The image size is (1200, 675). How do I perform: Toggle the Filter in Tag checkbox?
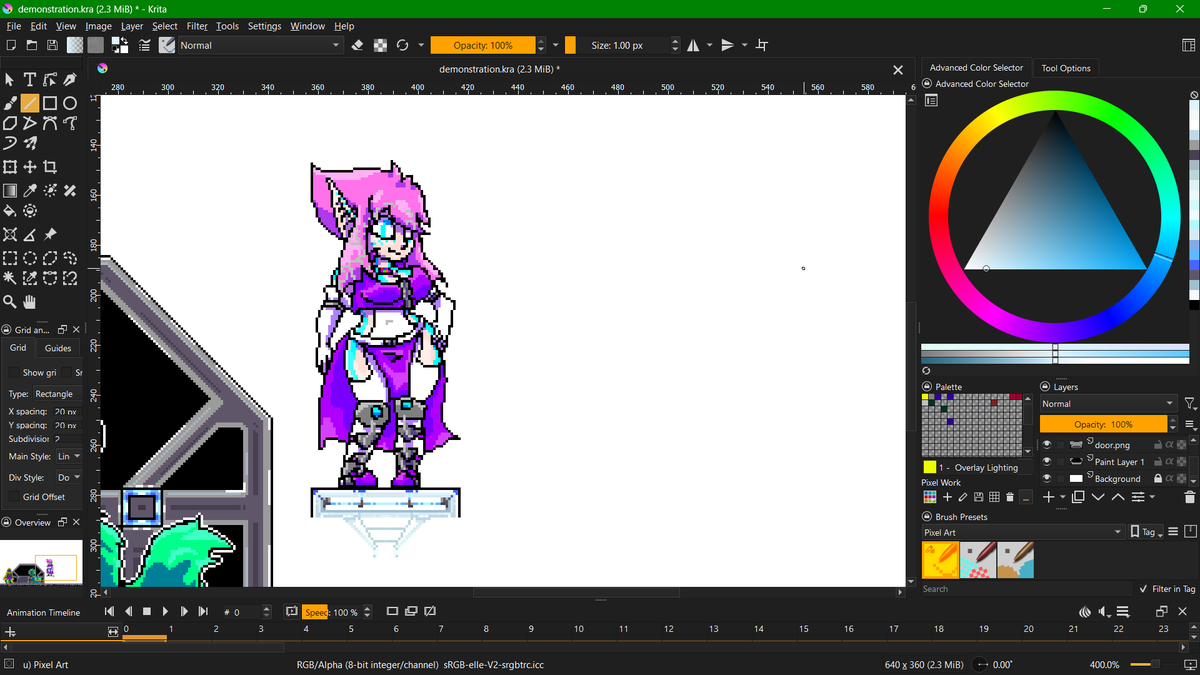click(x=1143, y=588)
